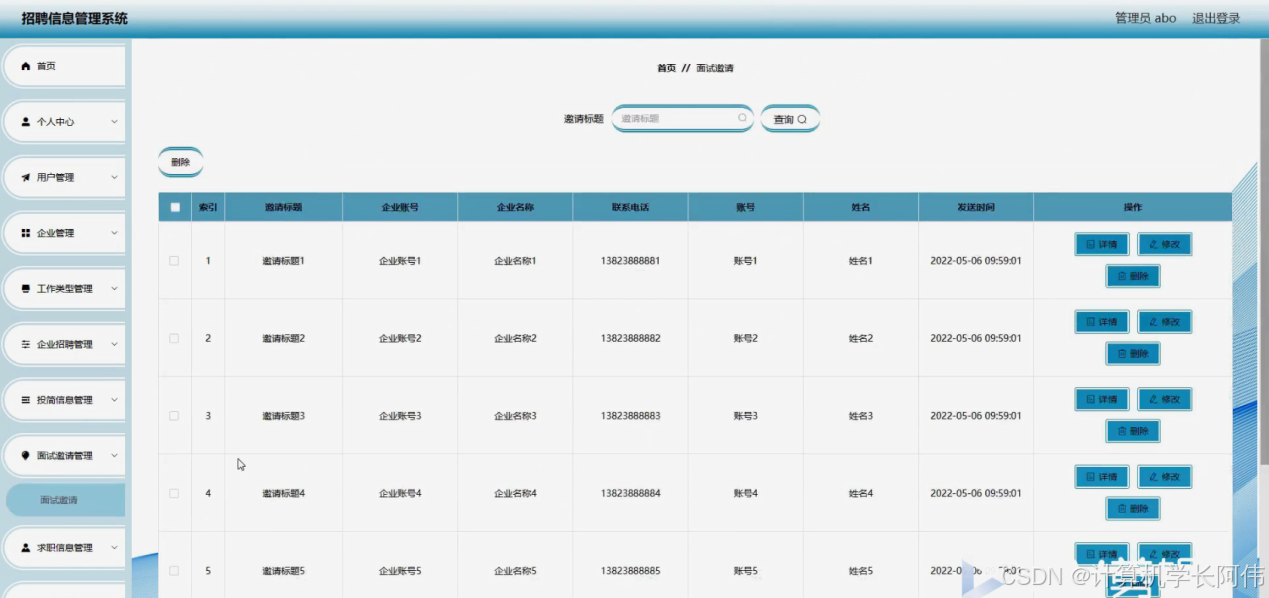Click the icon beside 企业招聘管理

pos(26,344)
